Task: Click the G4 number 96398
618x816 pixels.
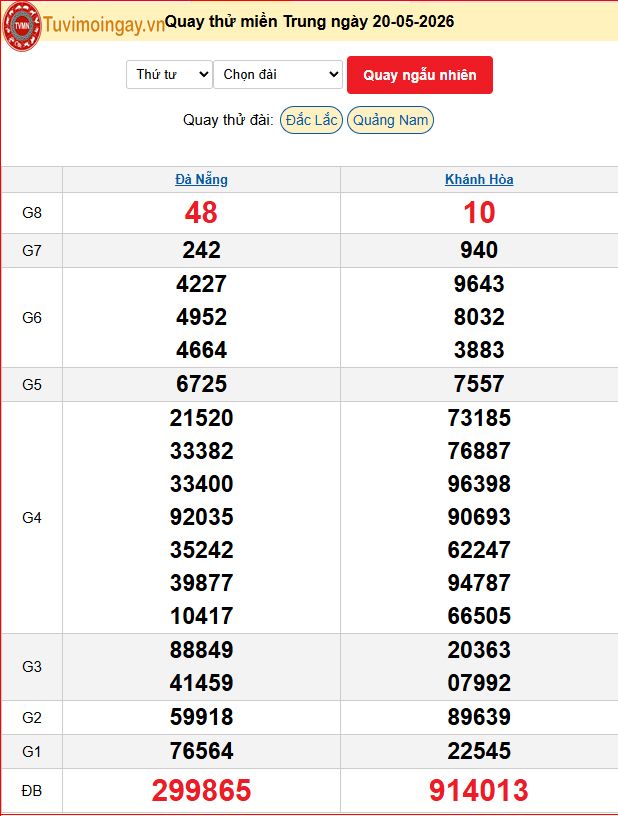Action: coord(479,484)
